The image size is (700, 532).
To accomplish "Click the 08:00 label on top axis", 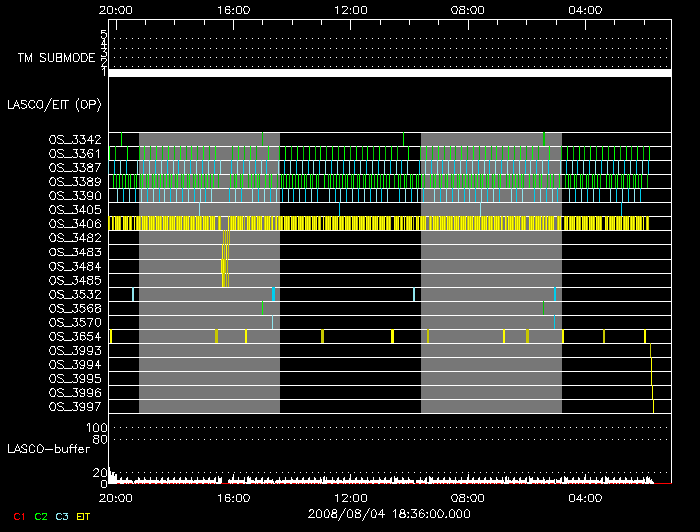I will (x=468, y=10).
